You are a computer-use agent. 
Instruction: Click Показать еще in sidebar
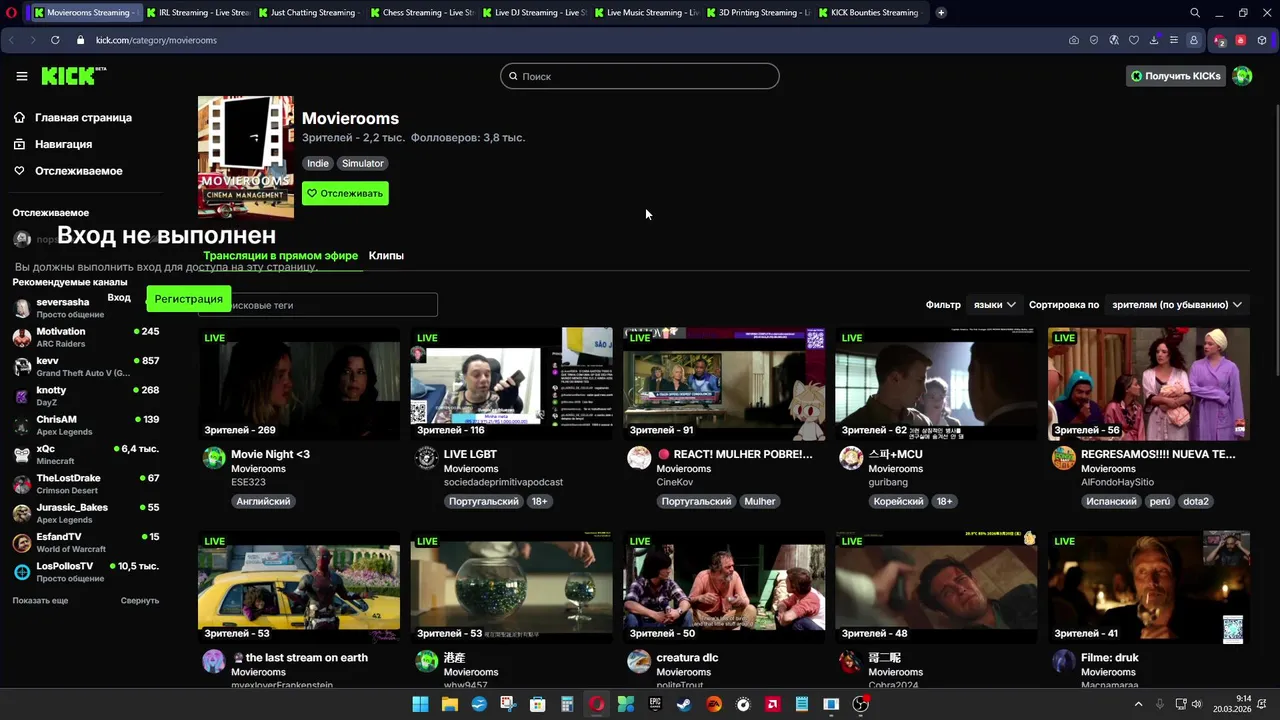pos(40,600)
